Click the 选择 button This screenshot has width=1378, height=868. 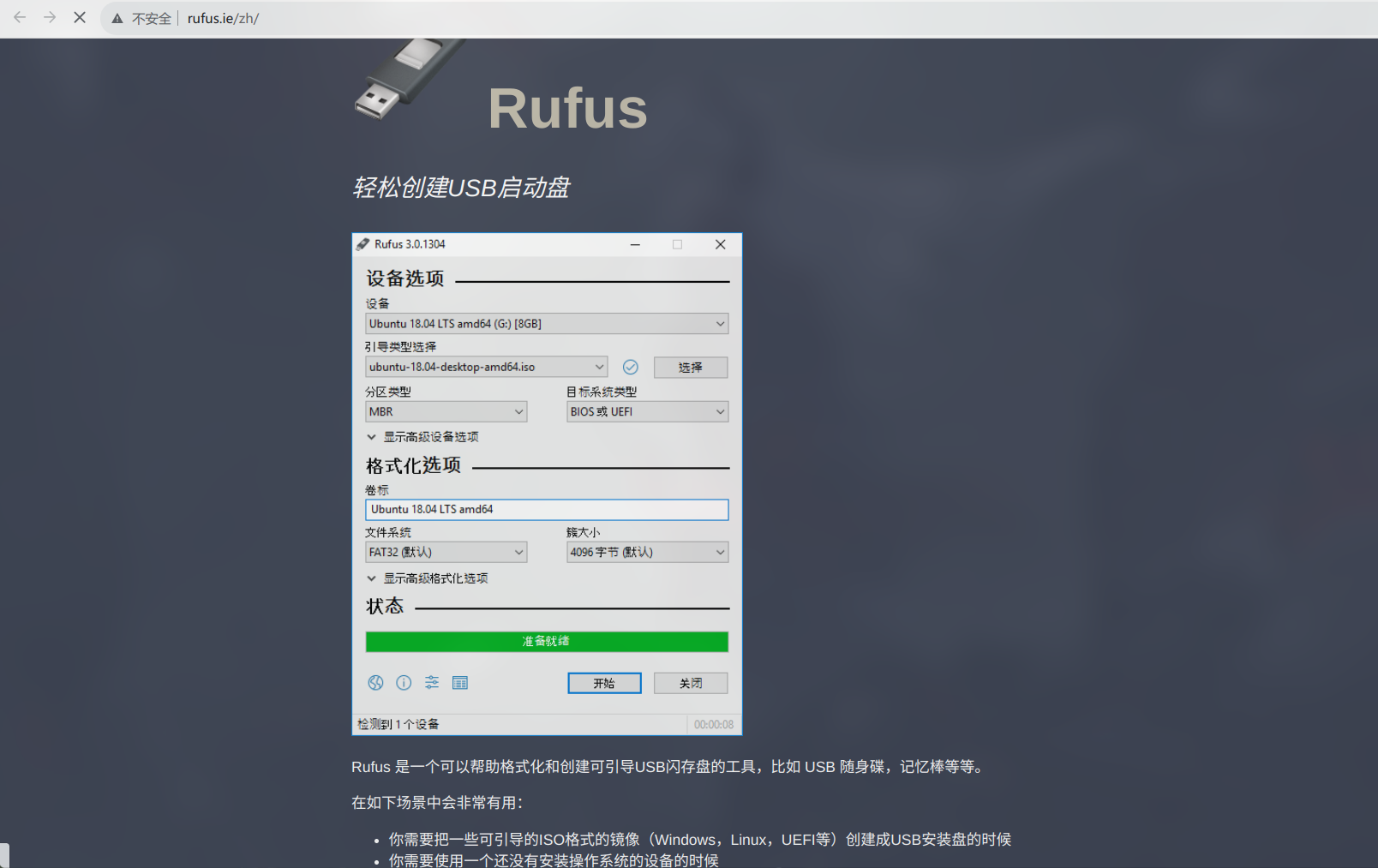pyautogui.click(x=691, y=367)
